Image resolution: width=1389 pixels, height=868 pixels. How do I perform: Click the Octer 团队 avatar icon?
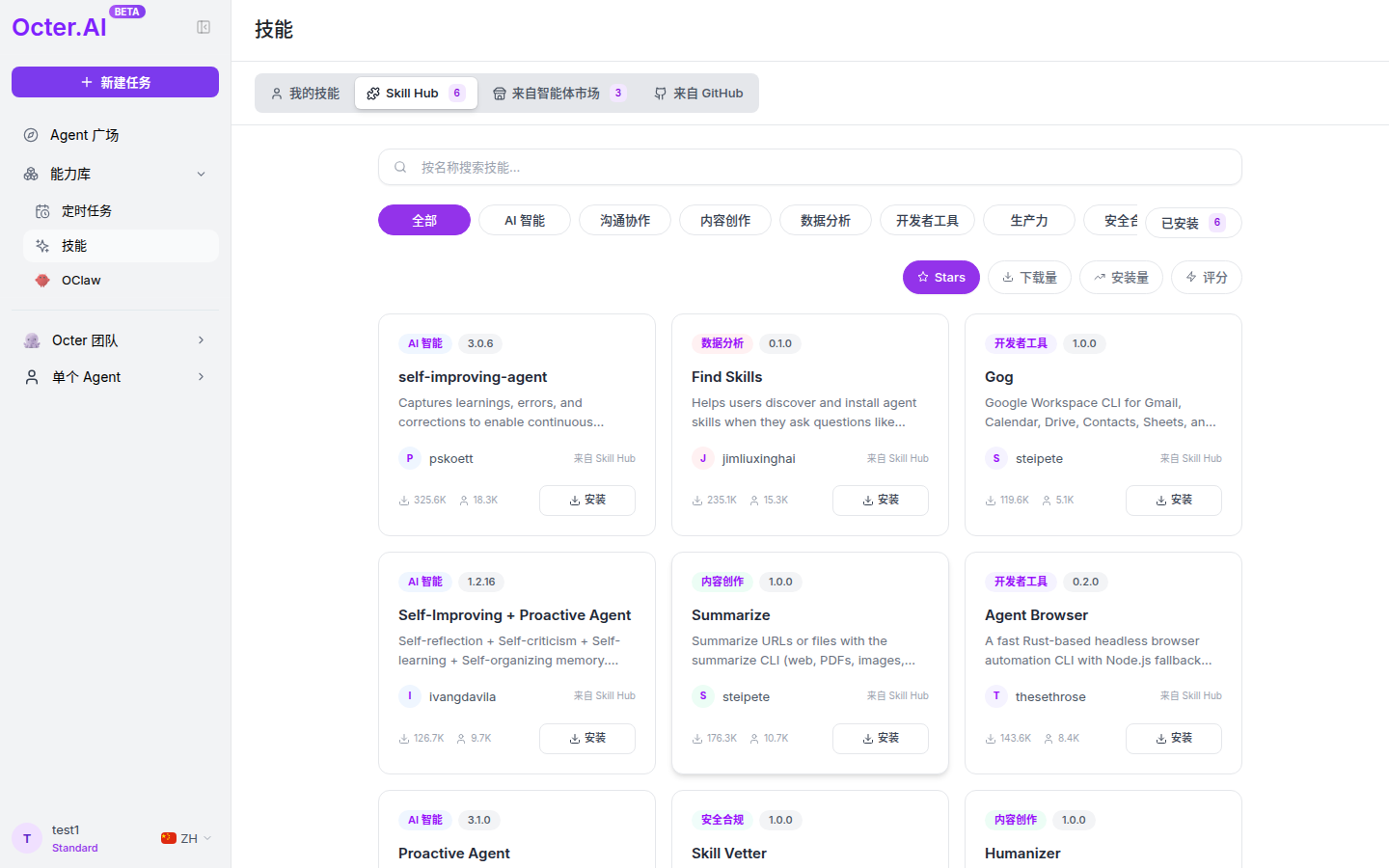click(32, 340)
